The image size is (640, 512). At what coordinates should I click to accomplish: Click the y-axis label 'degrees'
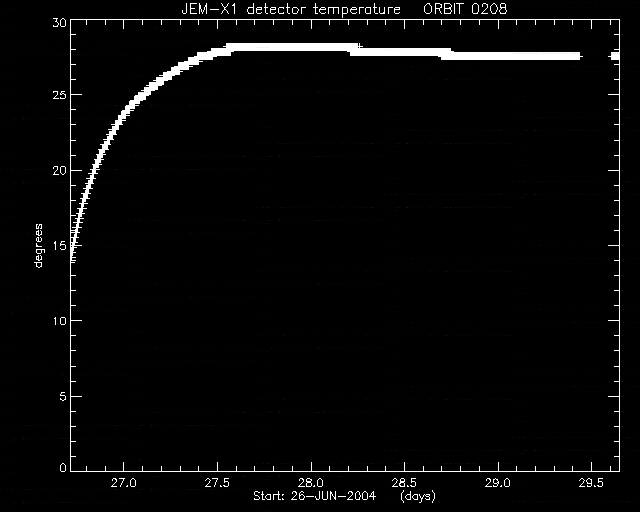point(38,245)
